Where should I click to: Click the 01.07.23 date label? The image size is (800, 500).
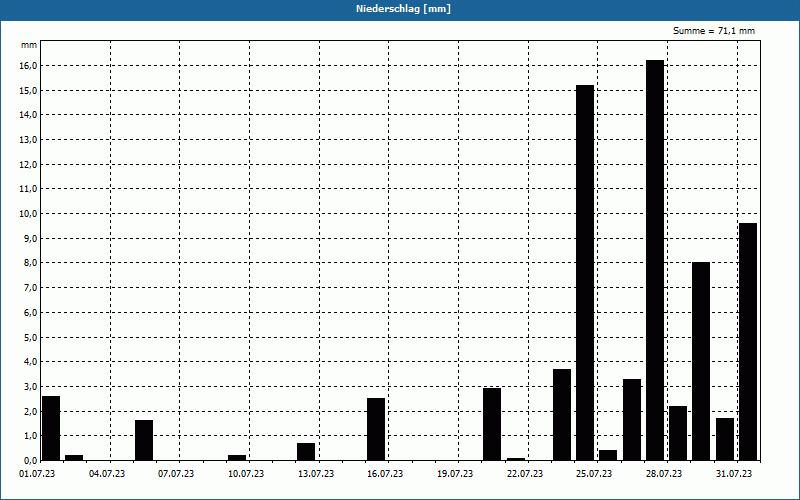(37, 474)
